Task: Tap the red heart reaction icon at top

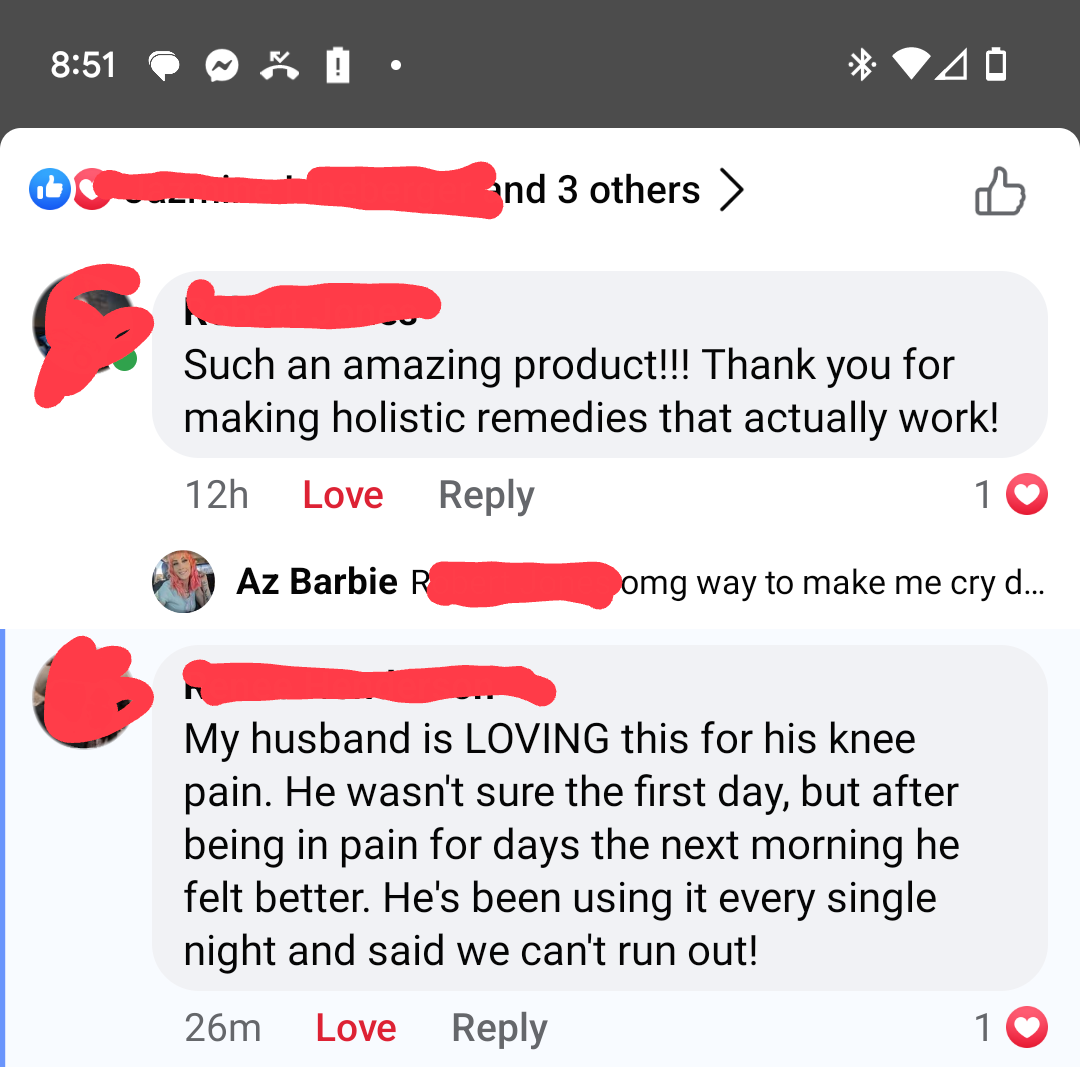Action: (90, 189)
